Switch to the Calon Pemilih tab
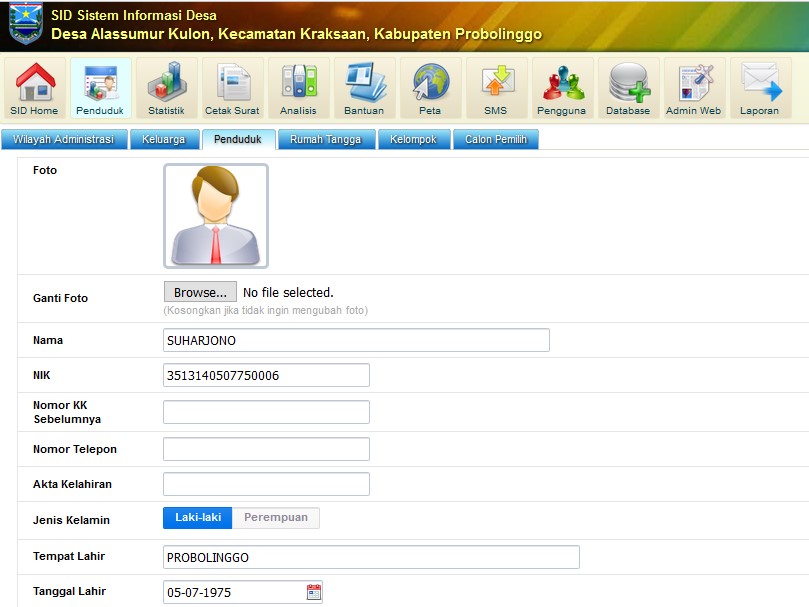This screenshot has height=607, width=809. tap(496, 139)
